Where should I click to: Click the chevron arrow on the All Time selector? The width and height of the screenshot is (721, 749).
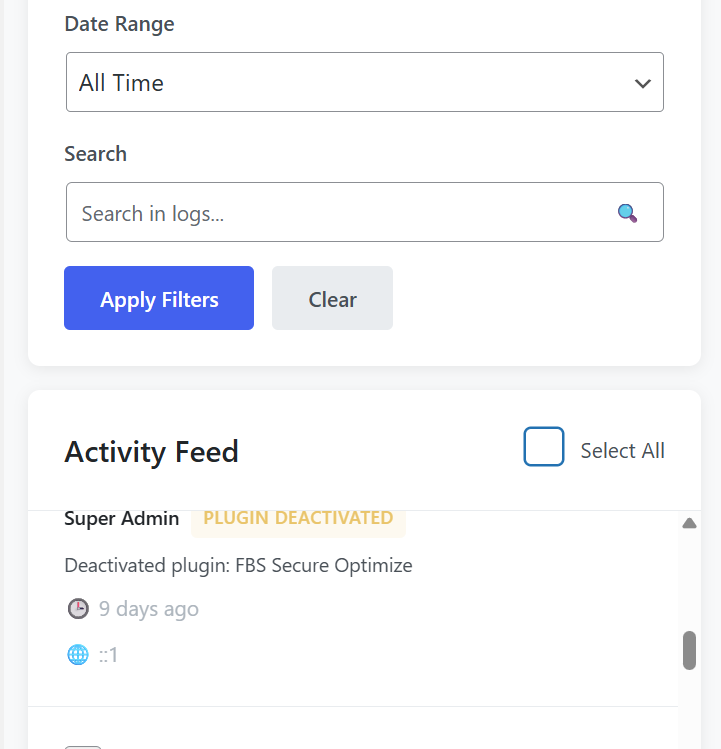643,83
